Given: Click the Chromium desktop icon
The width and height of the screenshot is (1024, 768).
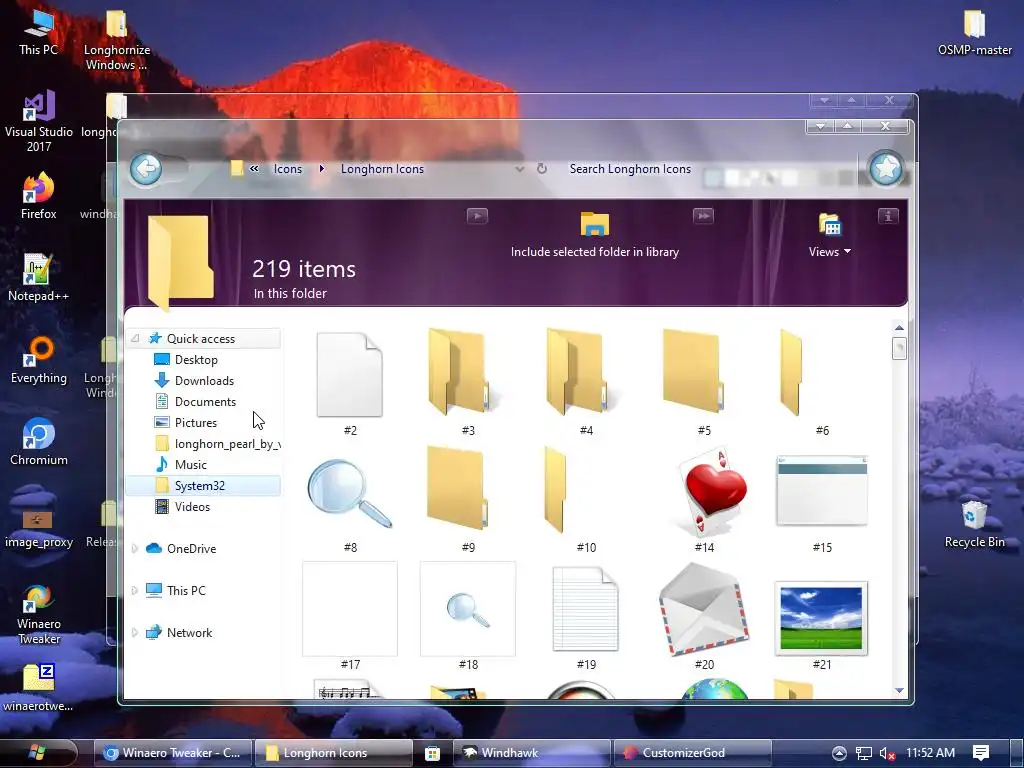Looking at the screenshot, I should (39, 442).
